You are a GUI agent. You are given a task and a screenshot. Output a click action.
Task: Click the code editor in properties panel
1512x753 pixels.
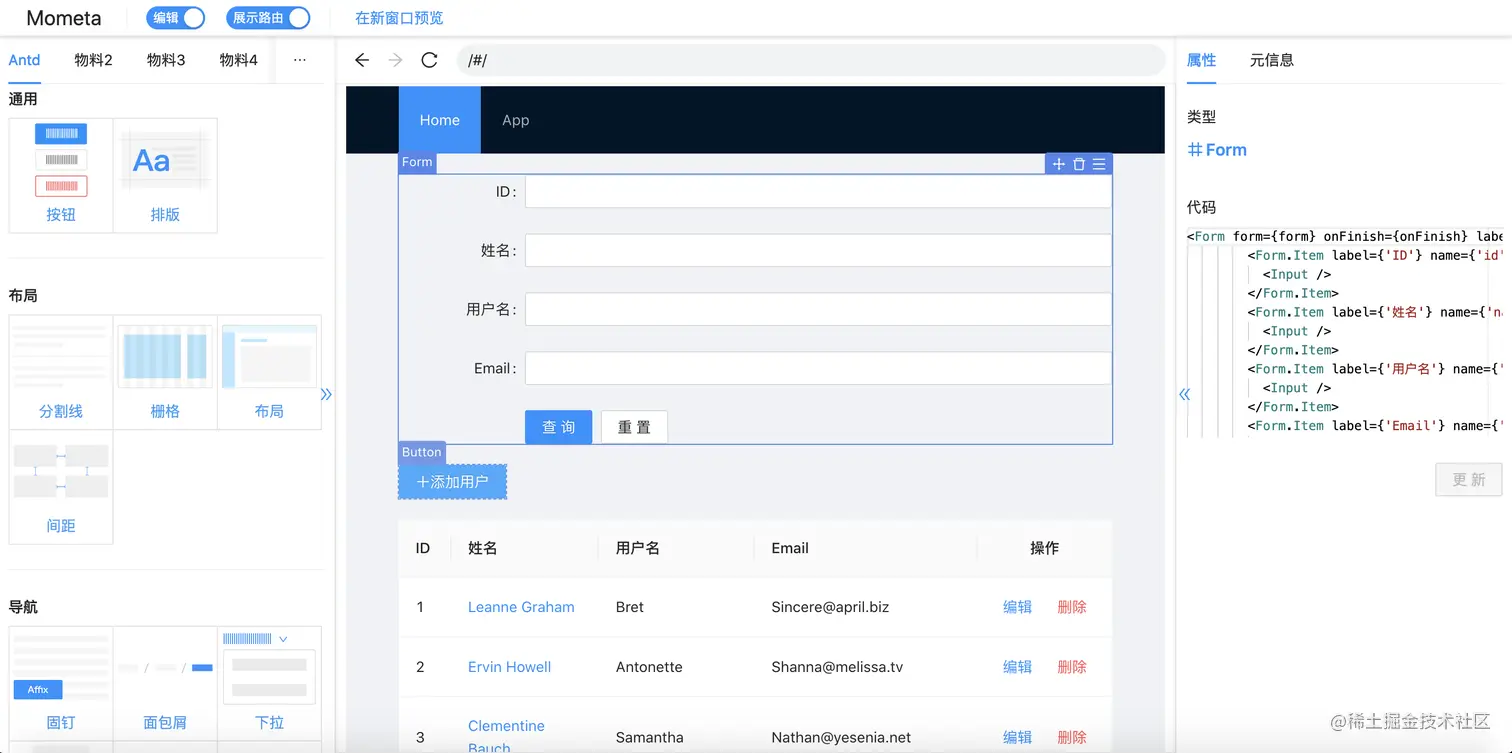click(x=1345, y=332)
